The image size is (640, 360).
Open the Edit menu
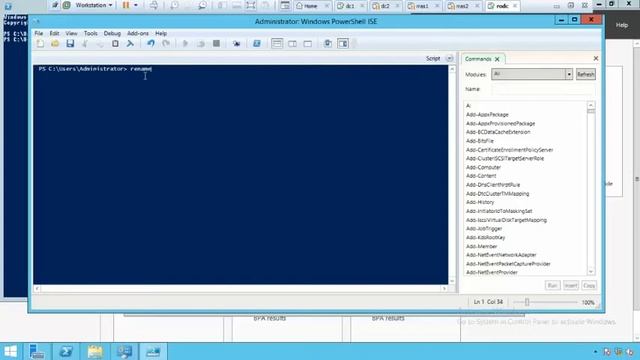click(54, 33)
